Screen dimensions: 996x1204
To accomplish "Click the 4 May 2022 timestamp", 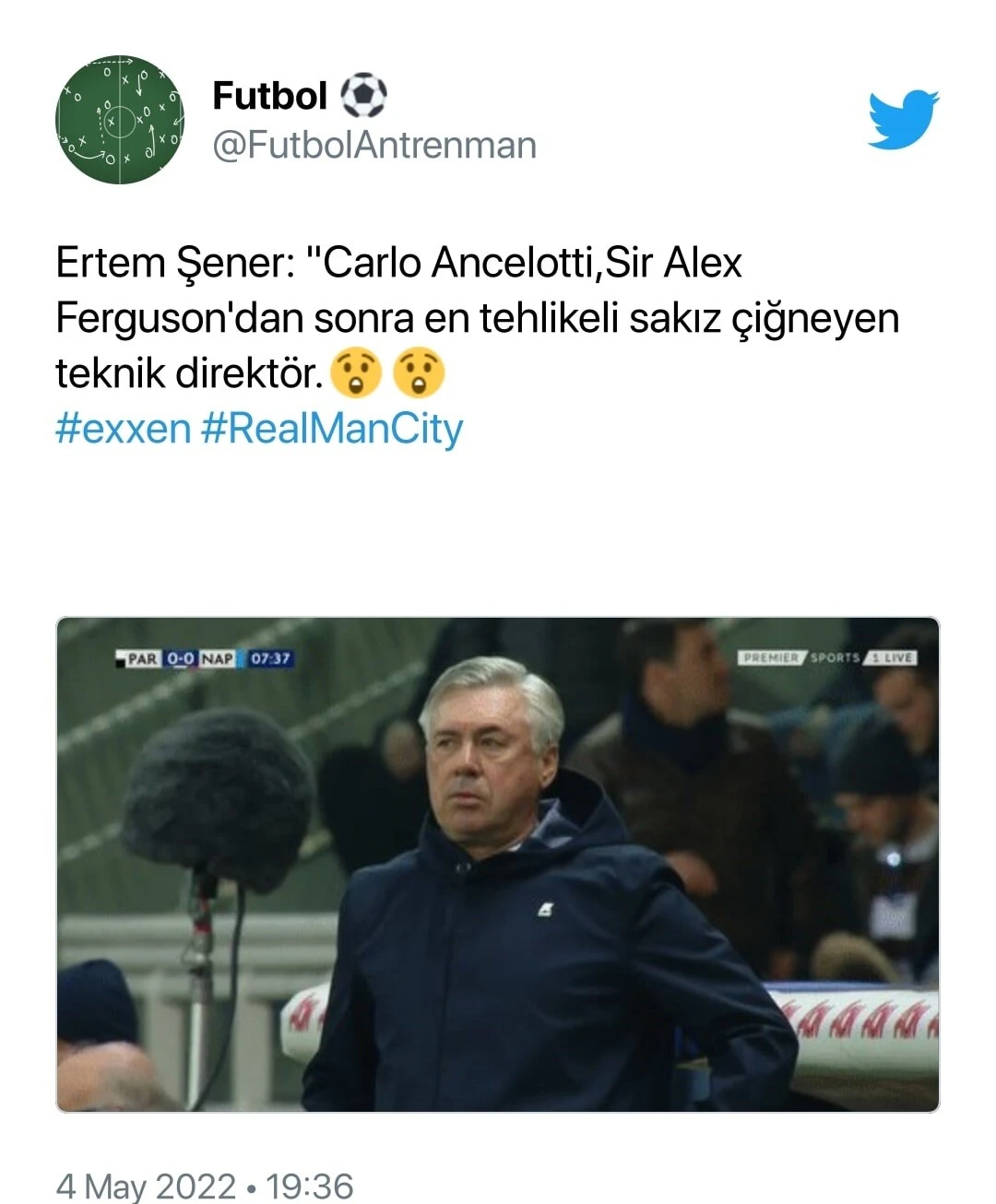I will 149,1186.
